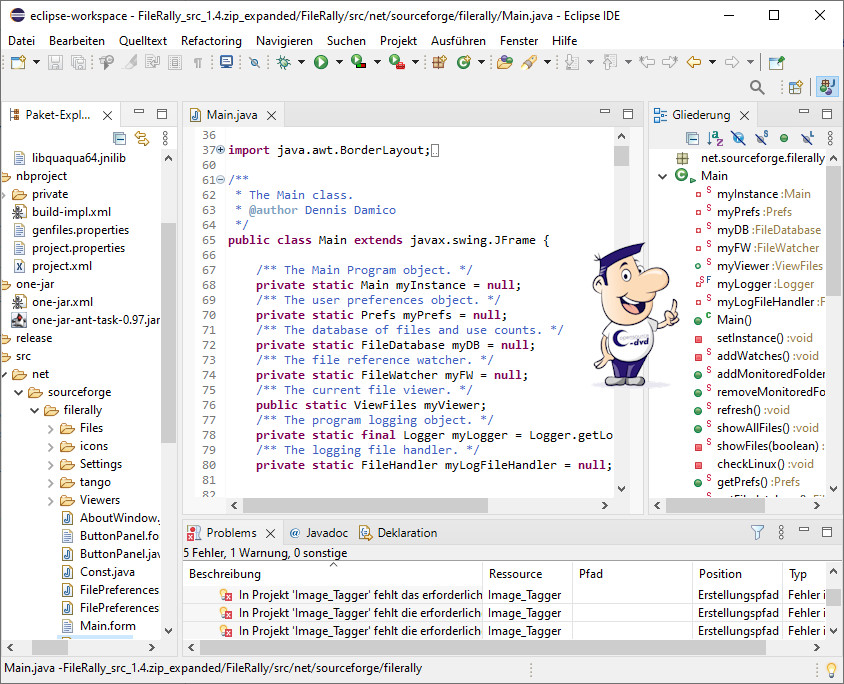
Task: Close the Main.java editor tab
Action: (x=273, y=115)
